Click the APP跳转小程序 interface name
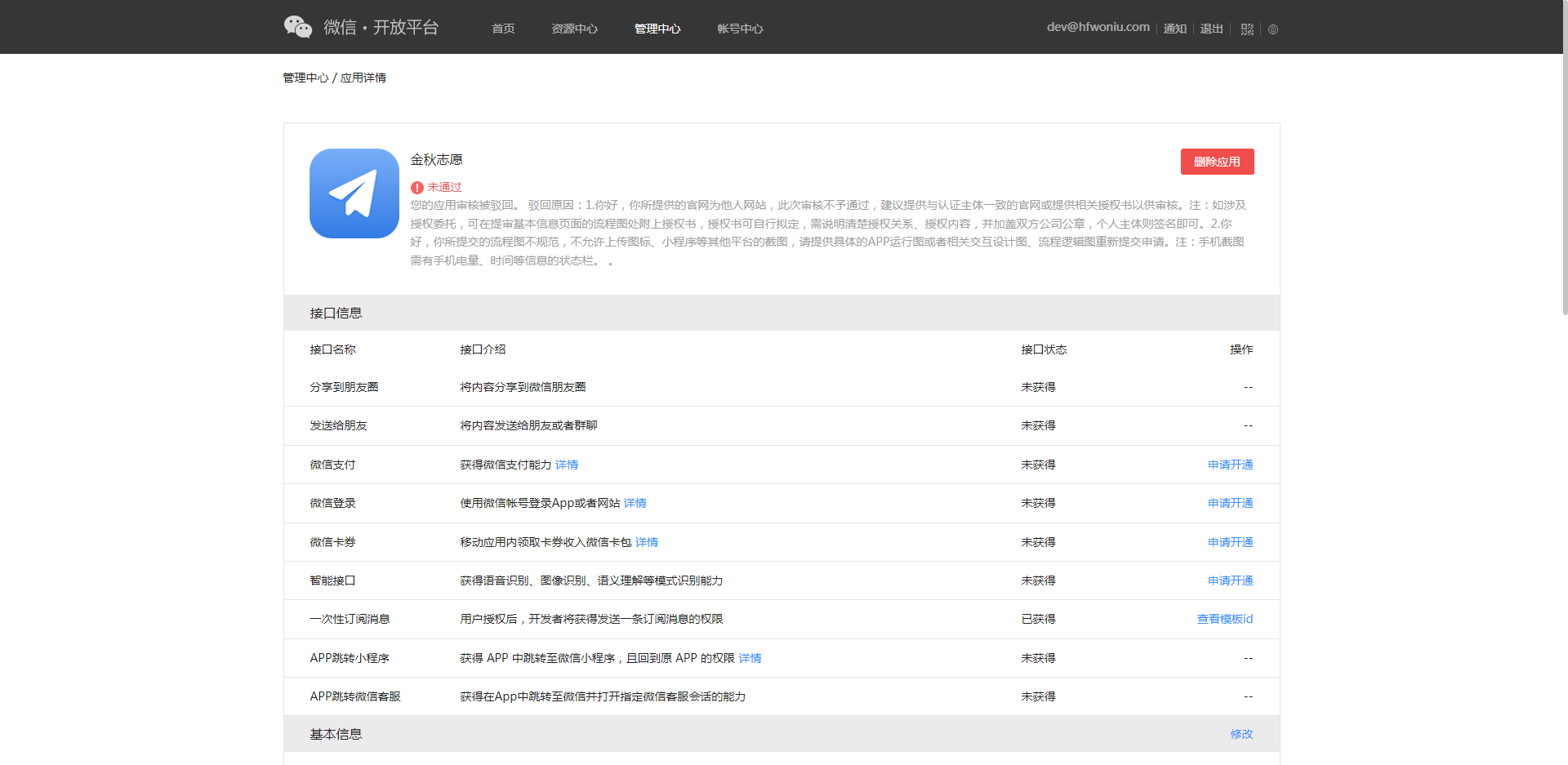This screenshot has width=1568, height=765. coord(350,658)
